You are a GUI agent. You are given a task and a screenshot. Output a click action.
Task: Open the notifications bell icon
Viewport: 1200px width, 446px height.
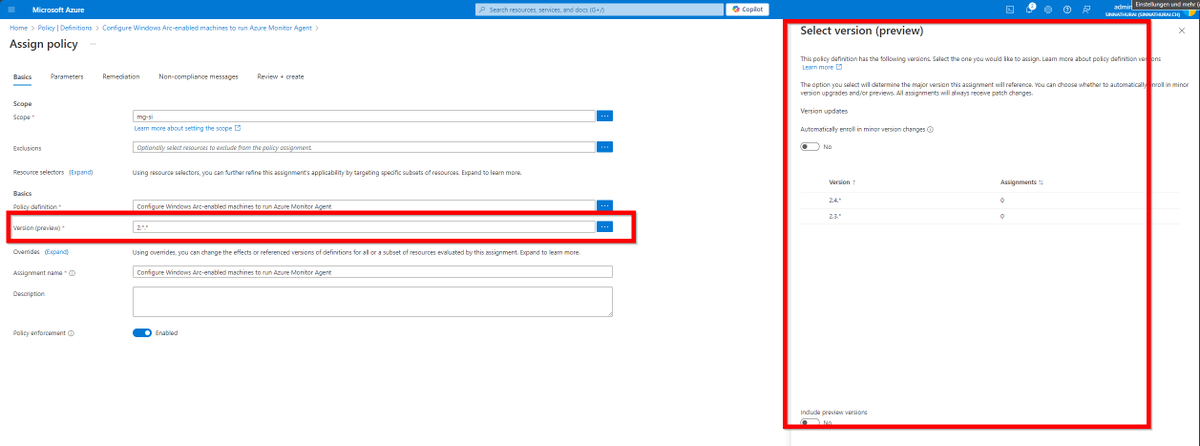[x=1029, y=9]
